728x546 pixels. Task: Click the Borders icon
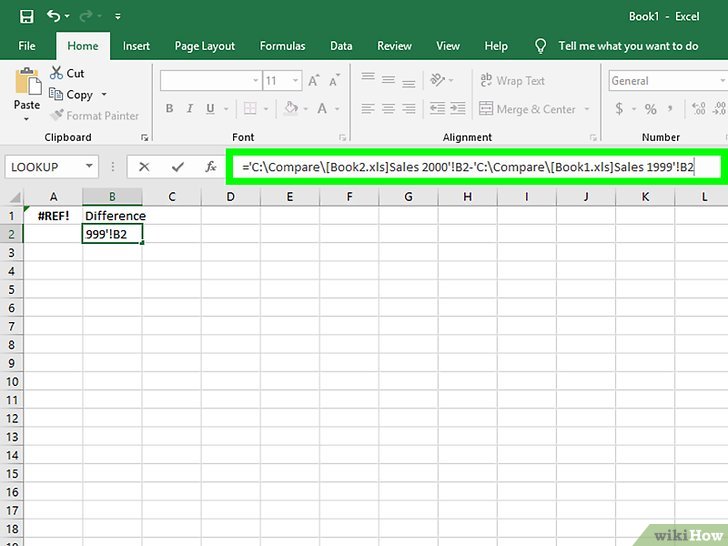(x=250, y=109)
